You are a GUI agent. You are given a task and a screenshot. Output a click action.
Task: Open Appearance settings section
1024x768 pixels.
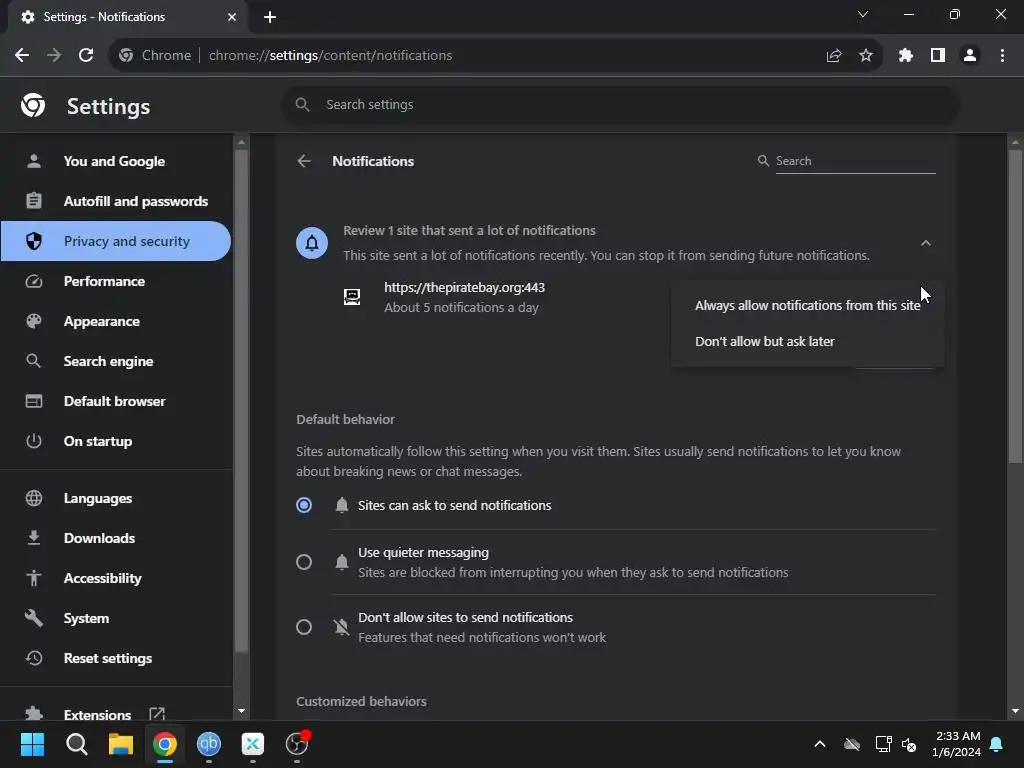click(116, 321)
